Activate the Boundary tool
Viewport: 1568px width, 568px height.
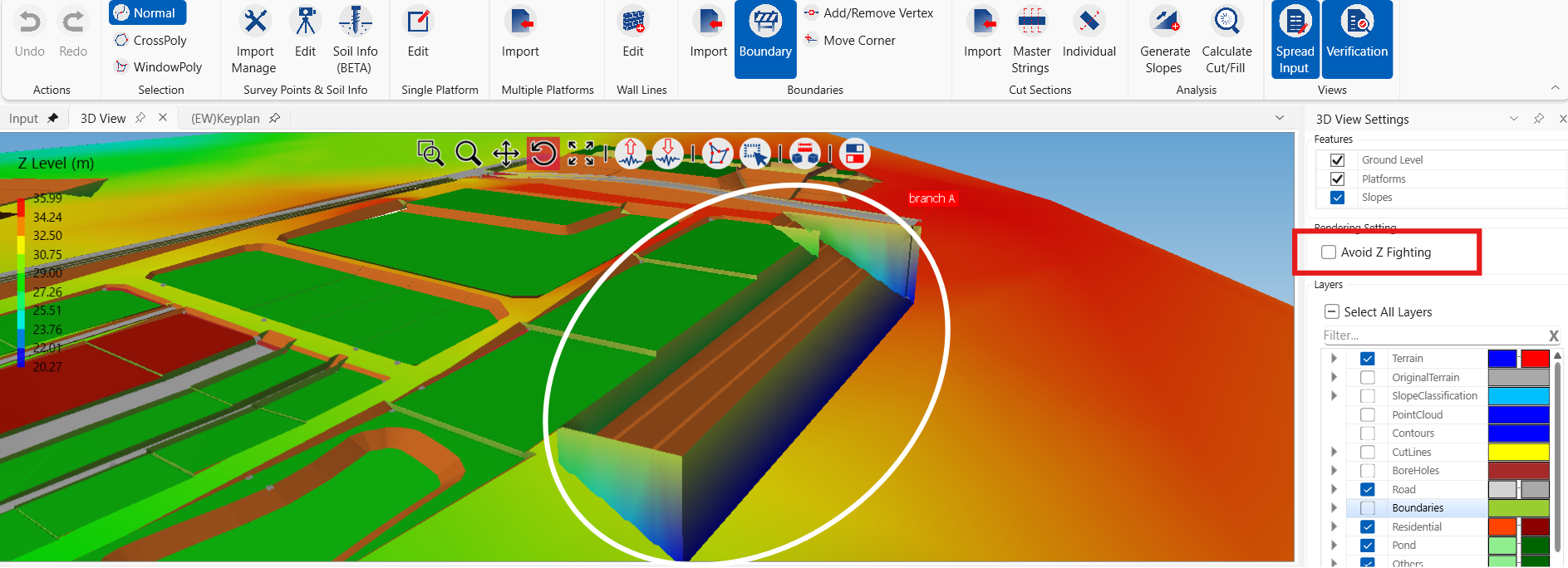[765, 39]
